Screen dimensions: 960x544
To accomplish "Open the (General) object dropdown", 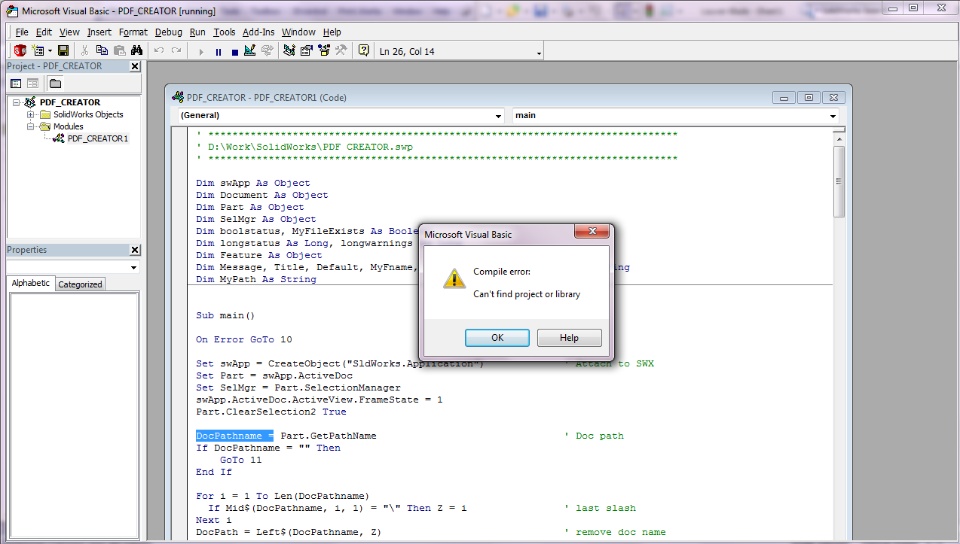I will click(x=498, y=116).
